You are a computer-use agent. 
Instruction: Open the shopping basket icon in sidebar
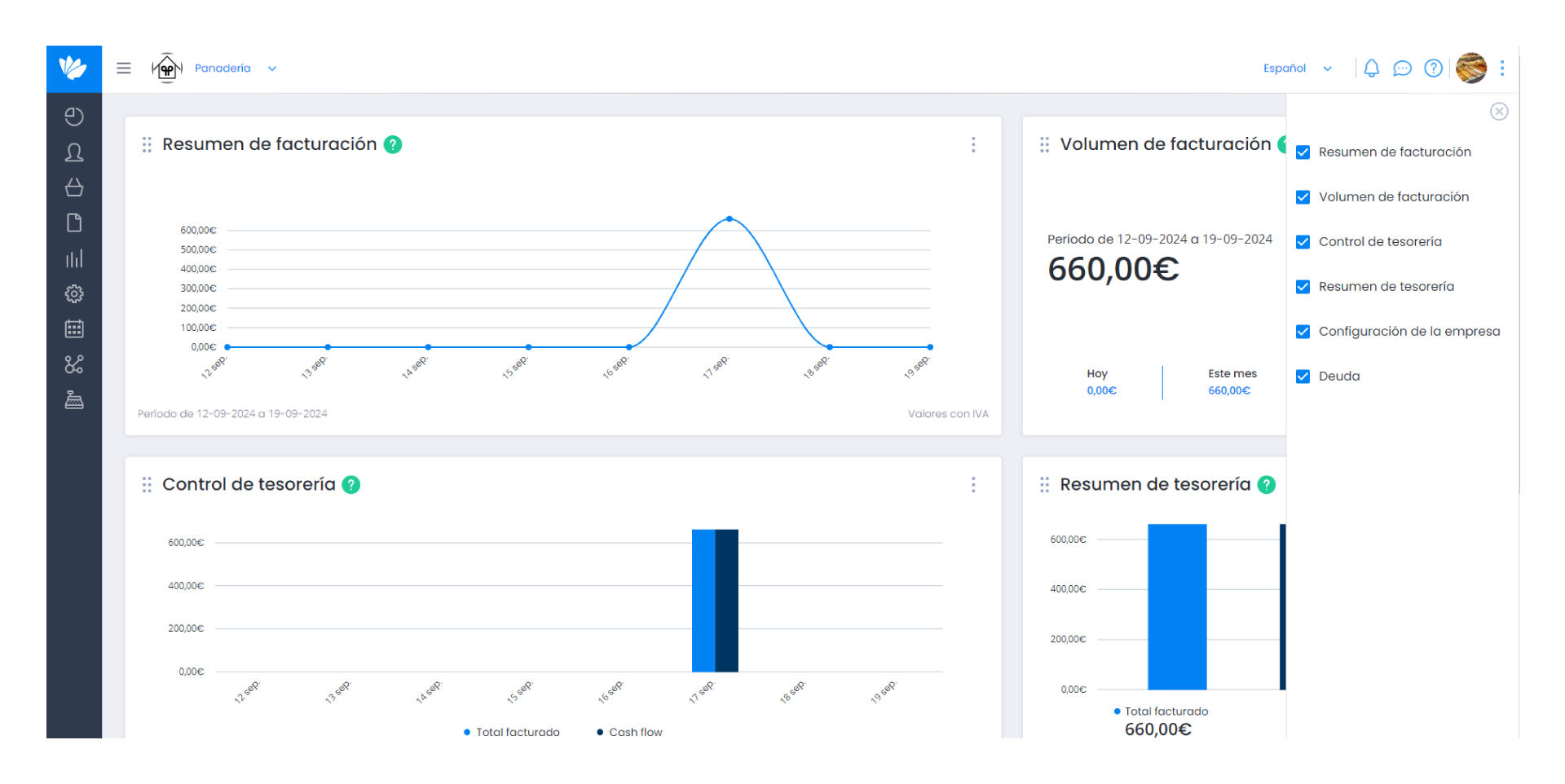pos(74,187)
